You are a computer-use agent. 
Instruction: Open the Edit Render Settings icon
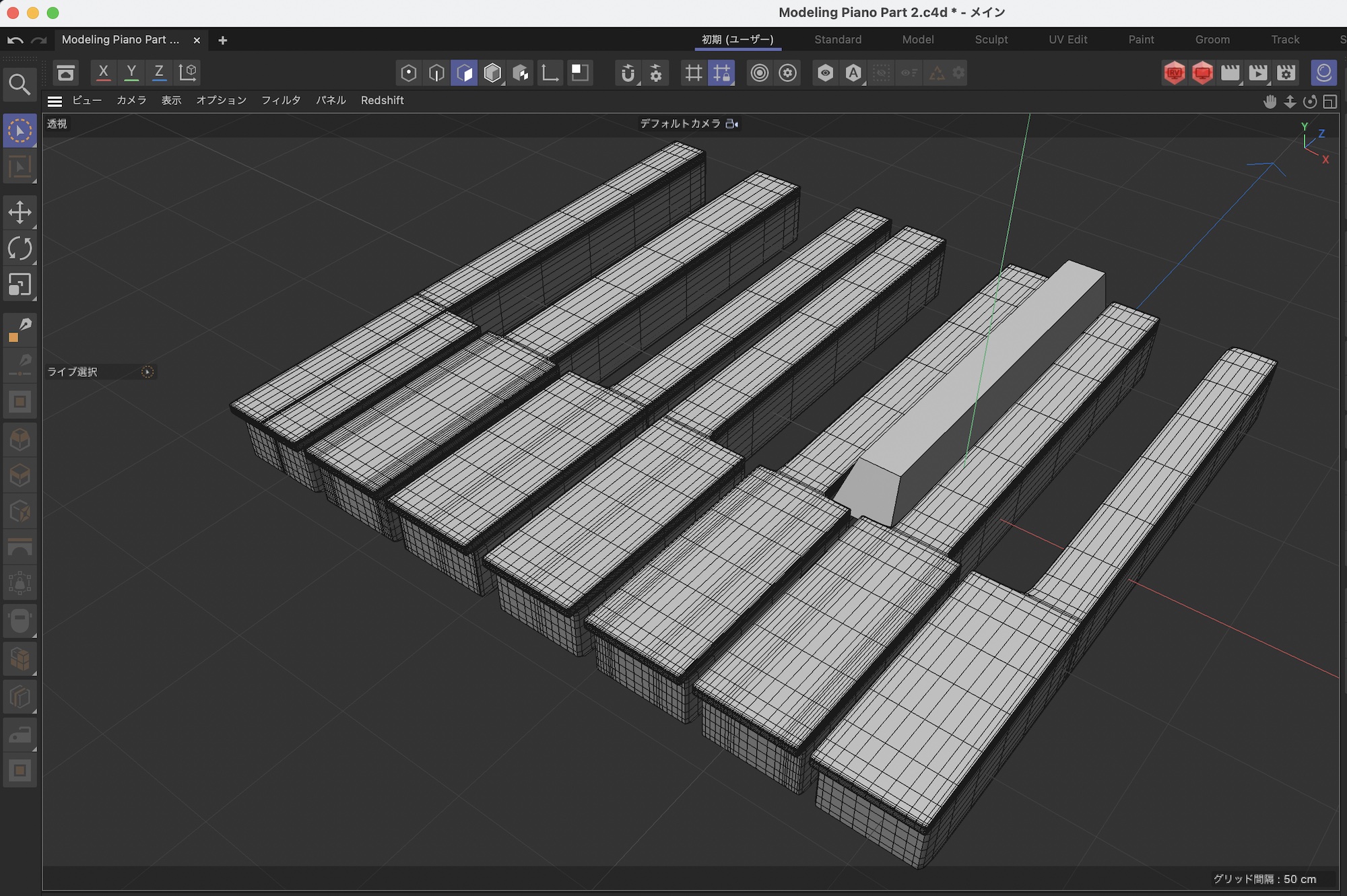click(1286, 73)
